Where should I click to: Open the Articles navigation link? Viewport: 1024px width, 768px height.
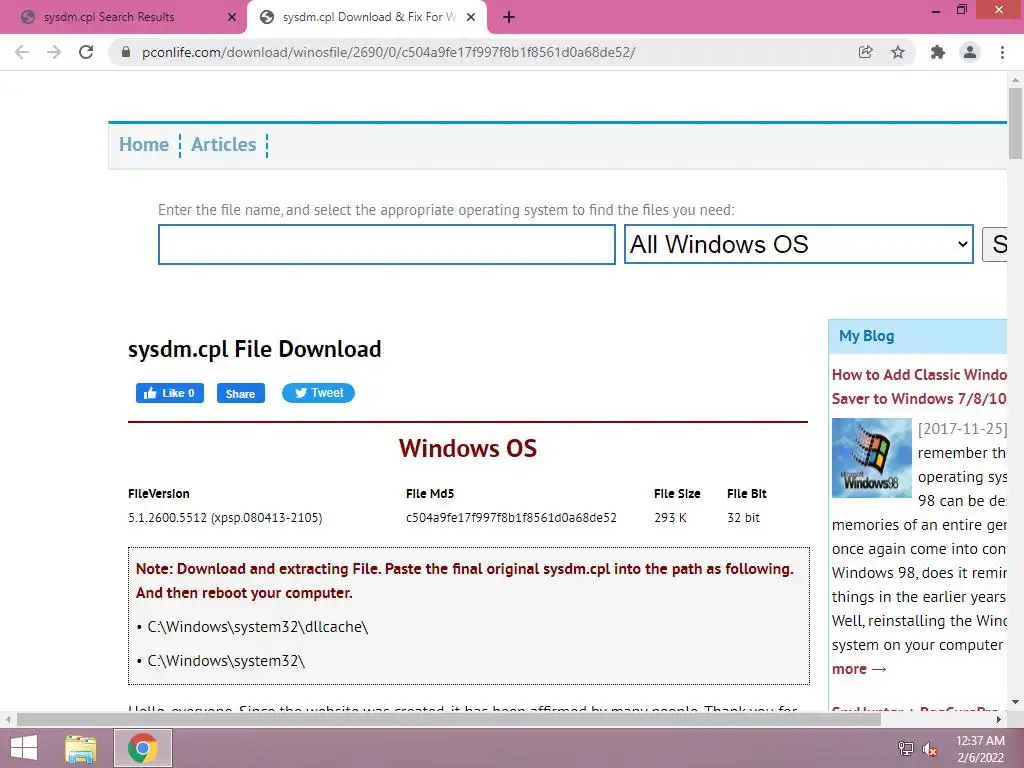[223, 144]
